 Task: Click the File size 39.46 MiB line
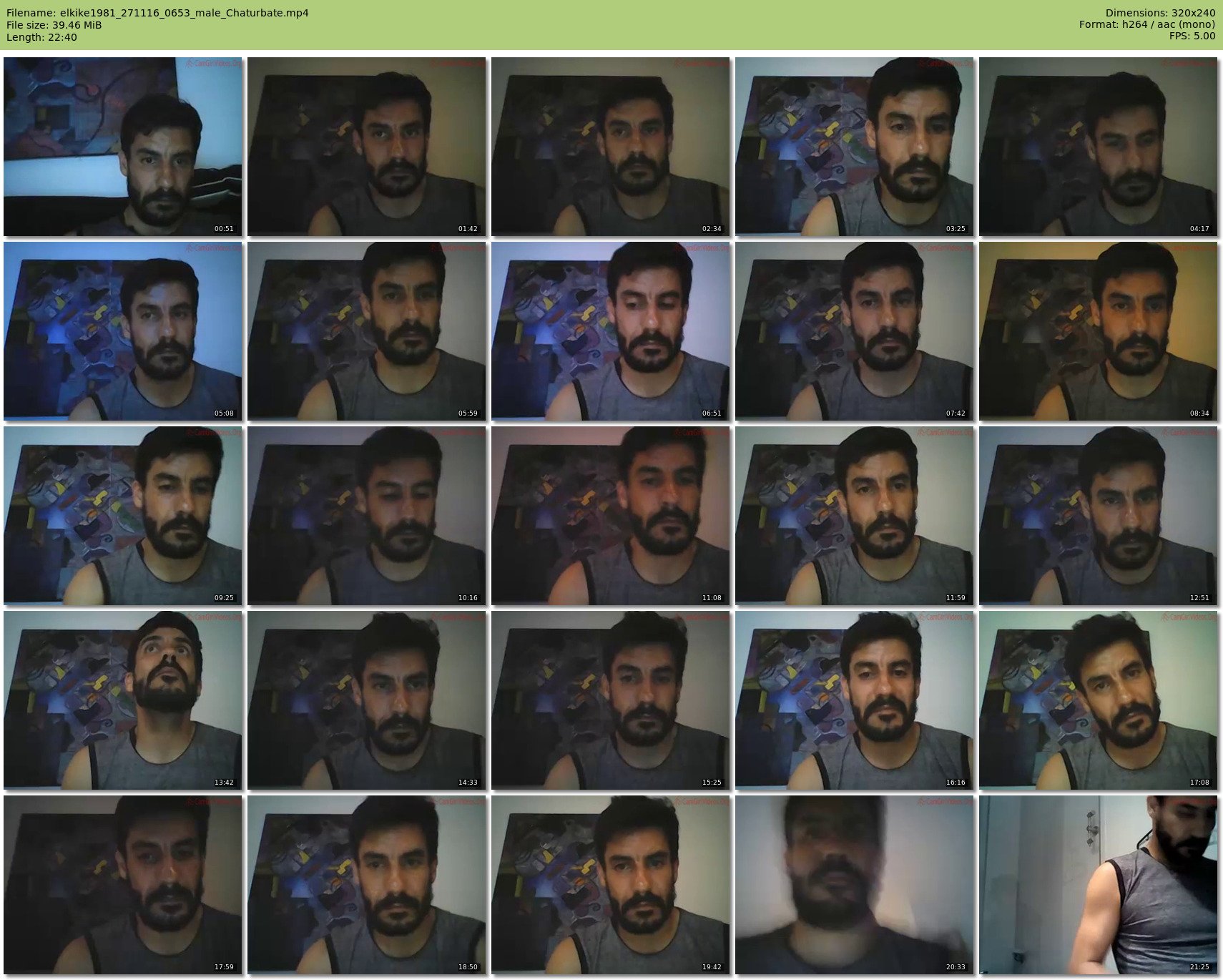pos(54,25)
